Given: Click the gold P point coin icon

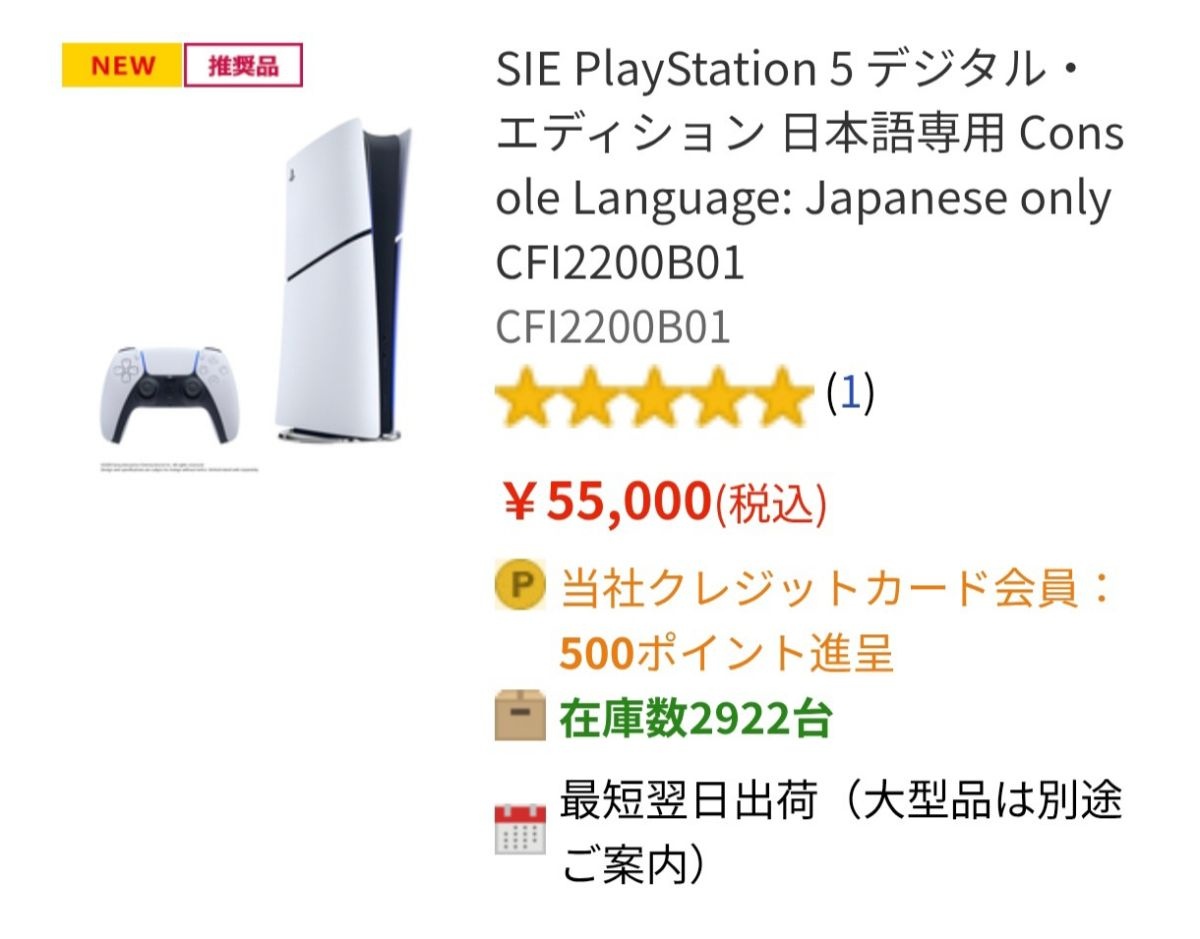Looking at the screenshot, I should coord(520,587).
